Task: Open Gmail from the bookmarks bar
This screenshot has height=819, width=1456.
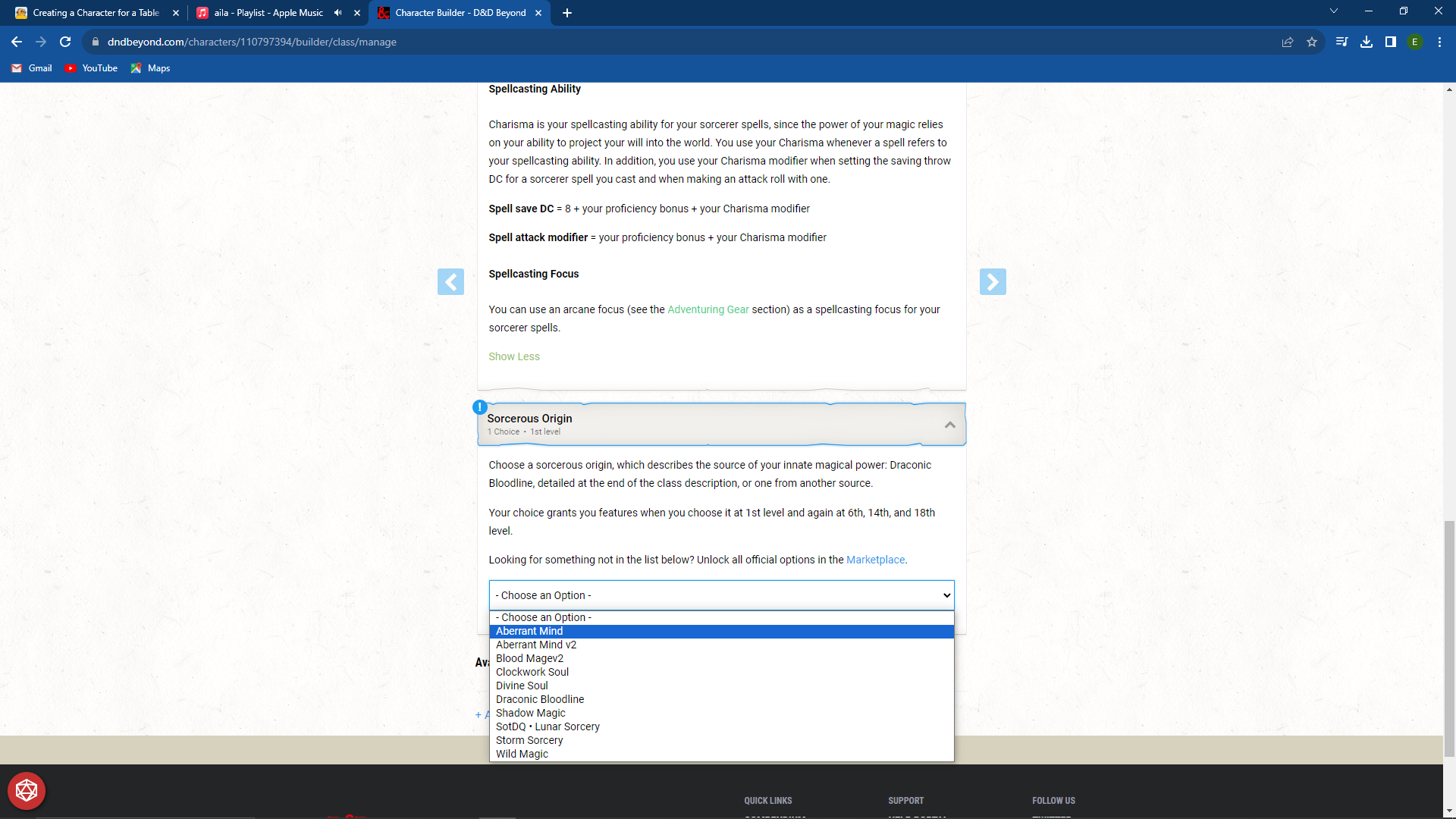Action: [x=31, y=67]
